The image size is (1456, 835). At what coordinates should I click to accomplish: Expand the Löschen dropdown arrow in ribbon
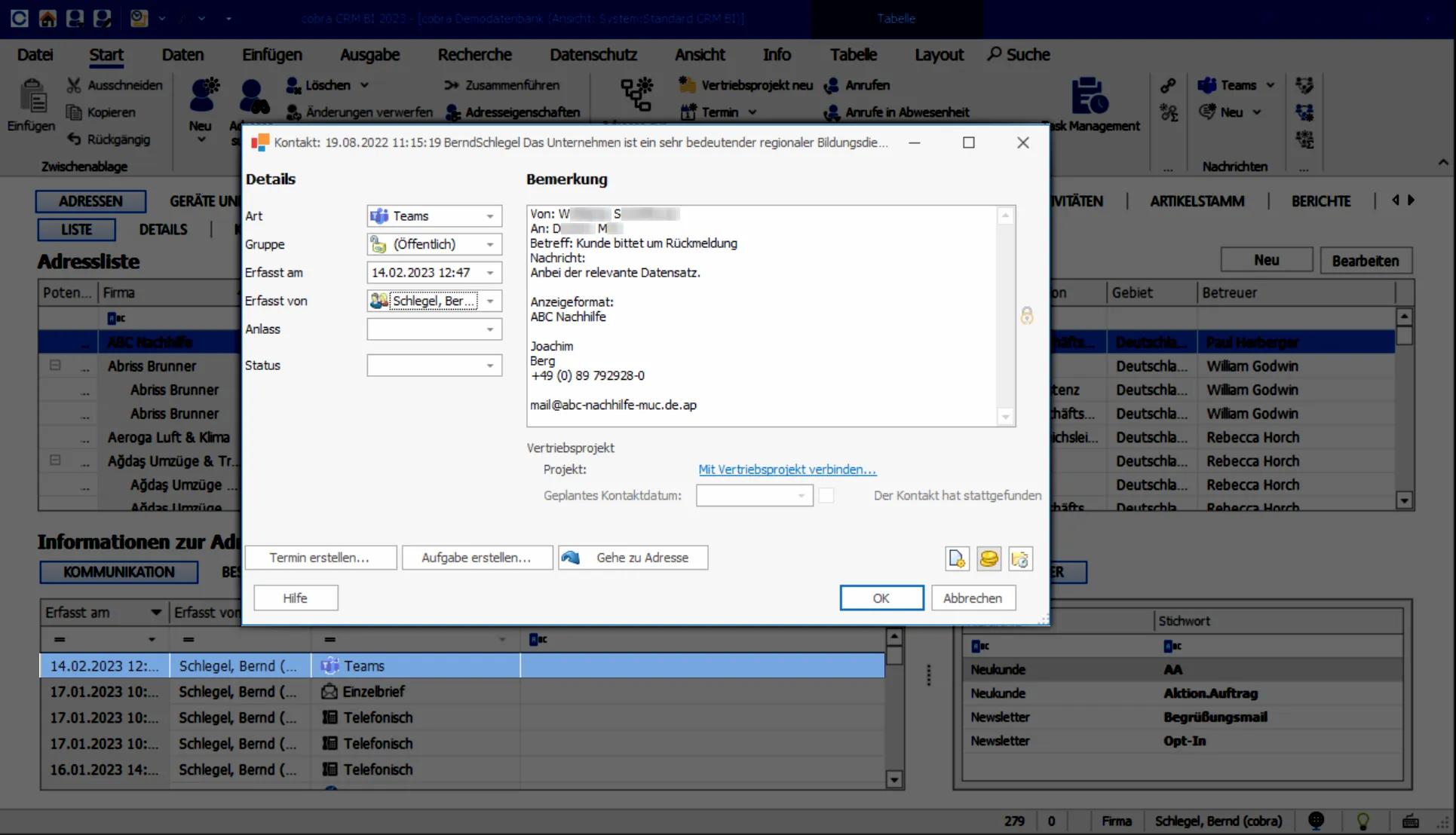pyautogui.click(x=365, y=85)
